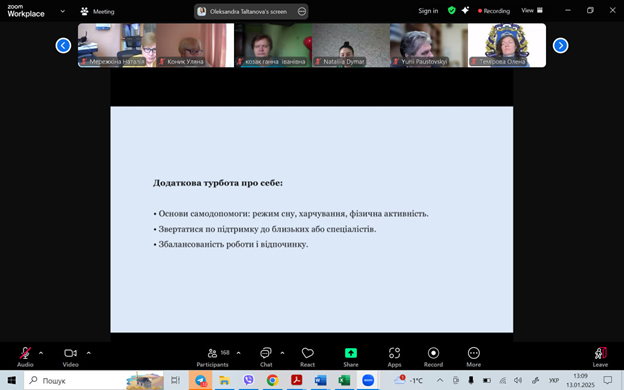Click the Sign in link
The image size is (624, 390).
[428, 11]
